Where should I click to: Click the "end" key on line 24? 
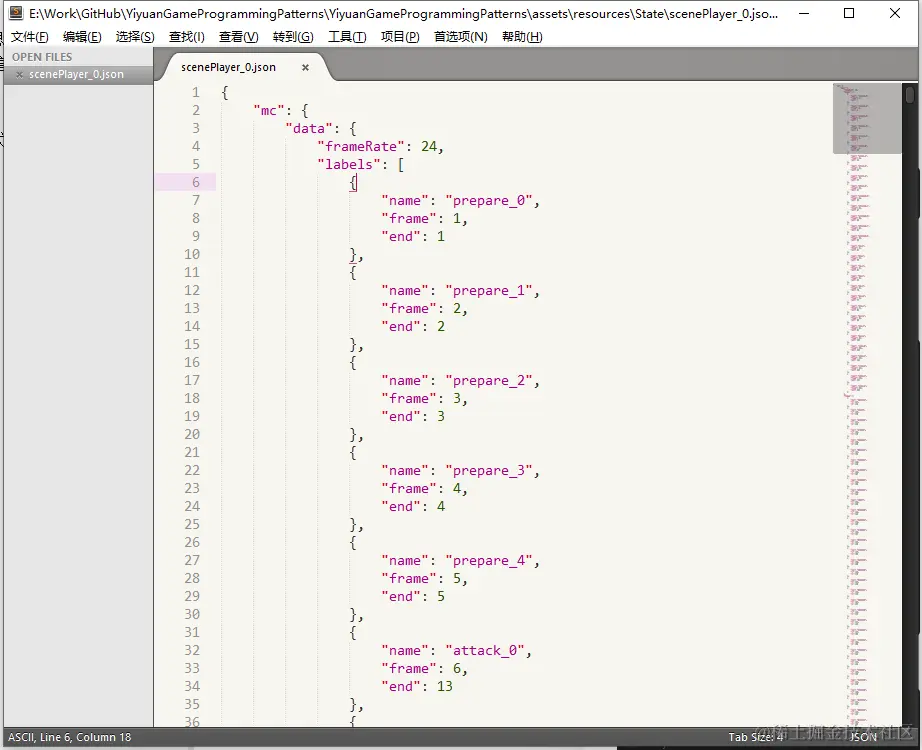click(x=400, y=506)
